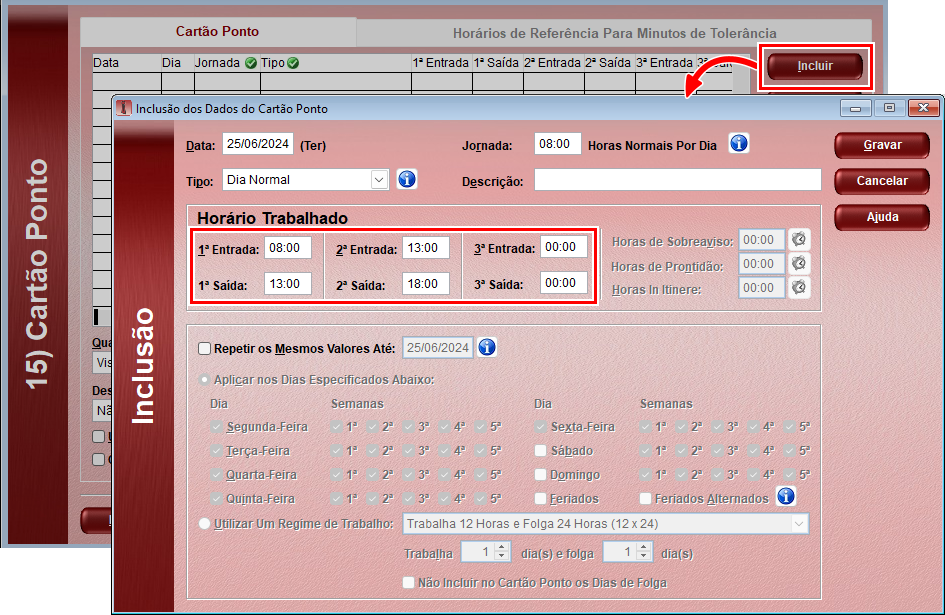945x615 pixels.
Task: Click the 2ª Saída column header in table
Action: tap(608, 63)
